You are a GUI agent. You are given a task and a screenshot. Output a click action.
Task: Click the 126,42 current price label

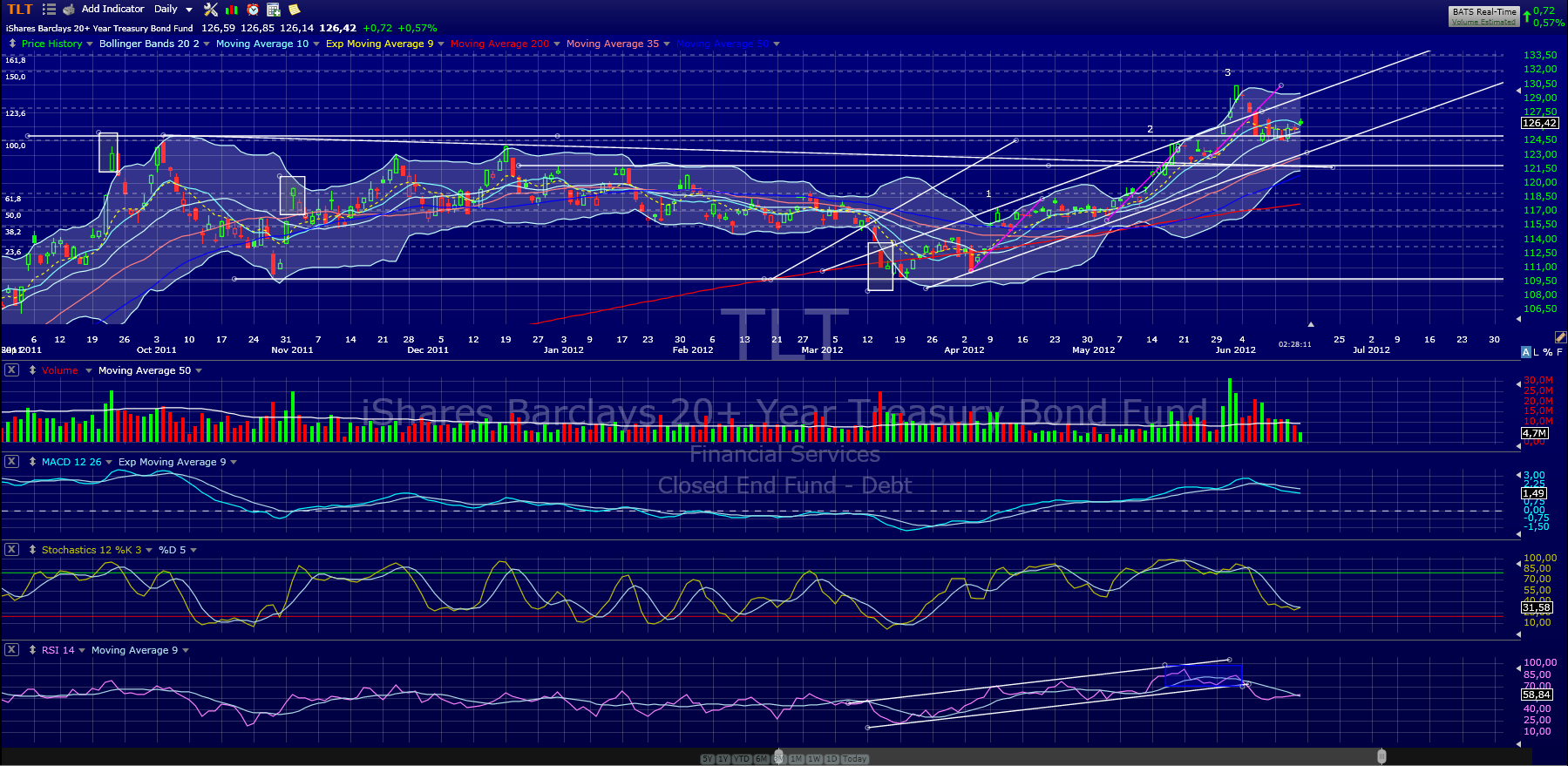tap(1539, 123)
